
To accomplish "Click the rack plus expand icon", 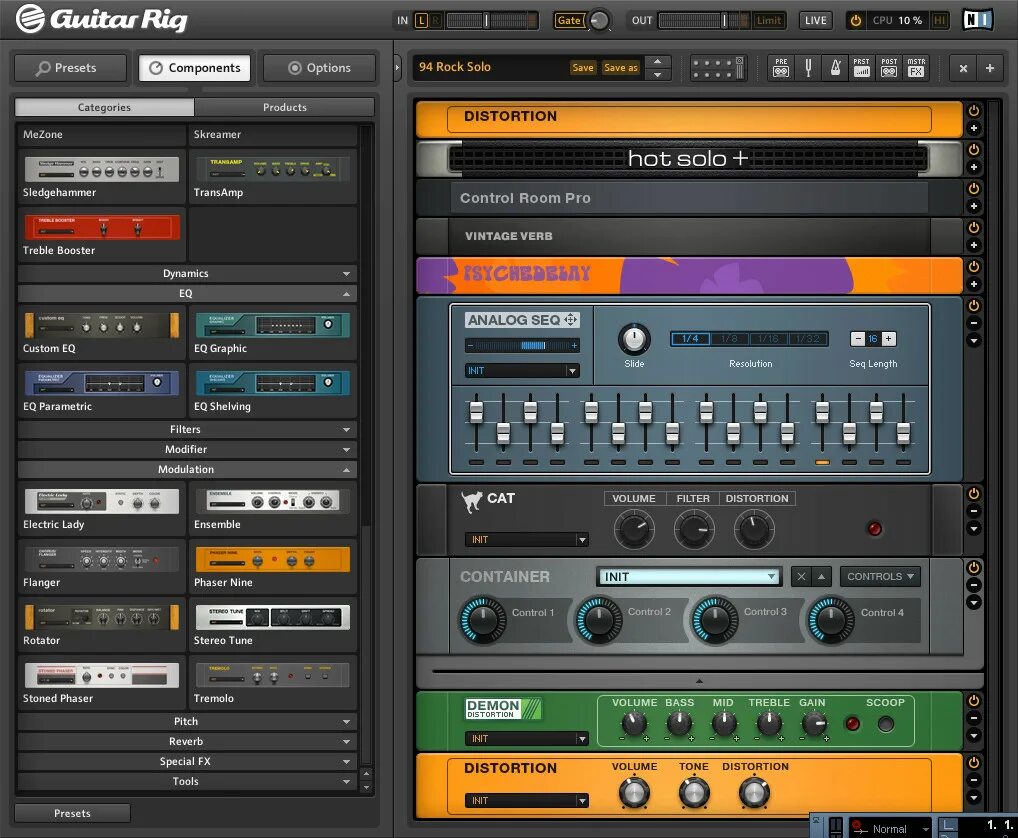I will 990,68.
